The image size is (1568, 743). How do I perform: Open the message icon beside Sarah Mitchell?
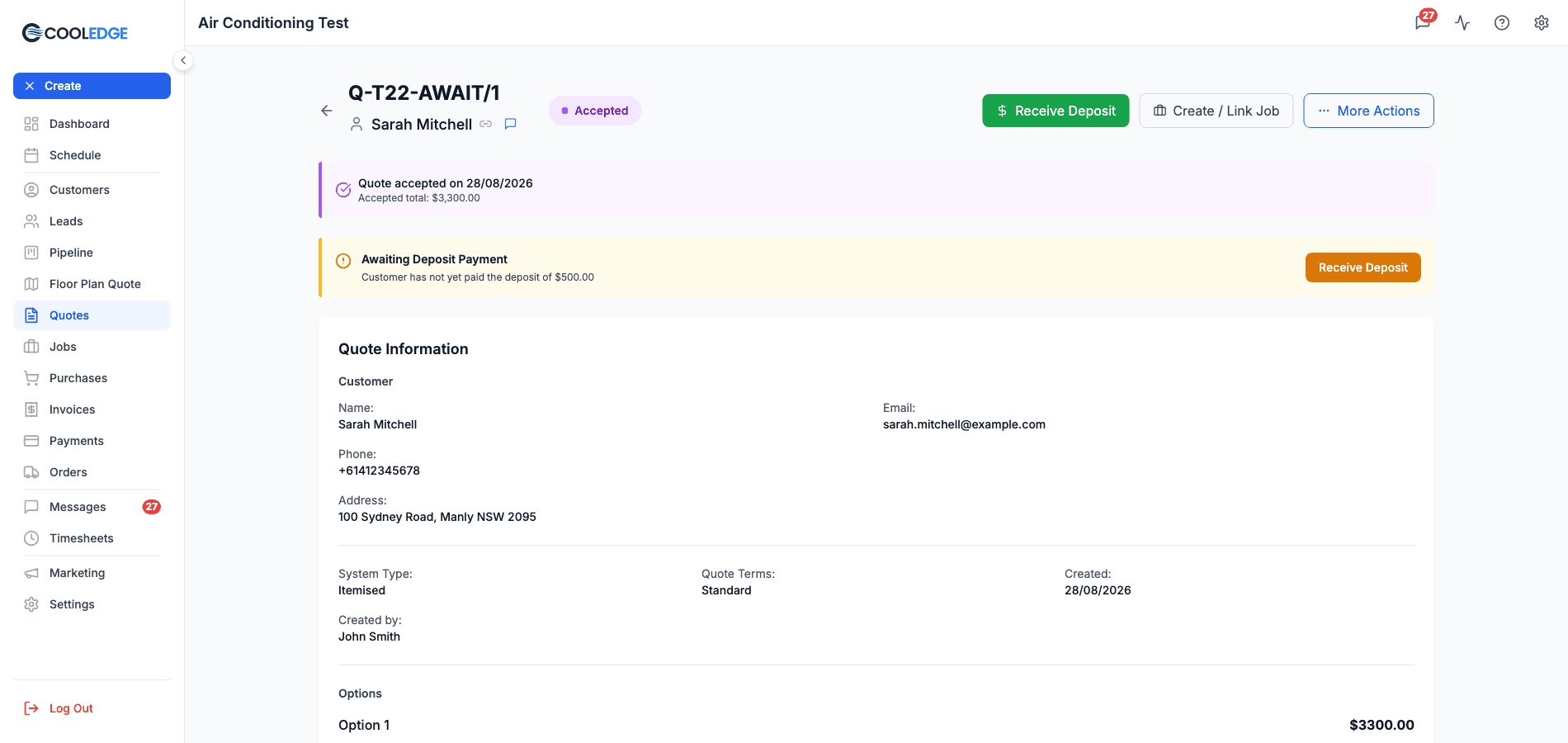[x=511, y=124]
